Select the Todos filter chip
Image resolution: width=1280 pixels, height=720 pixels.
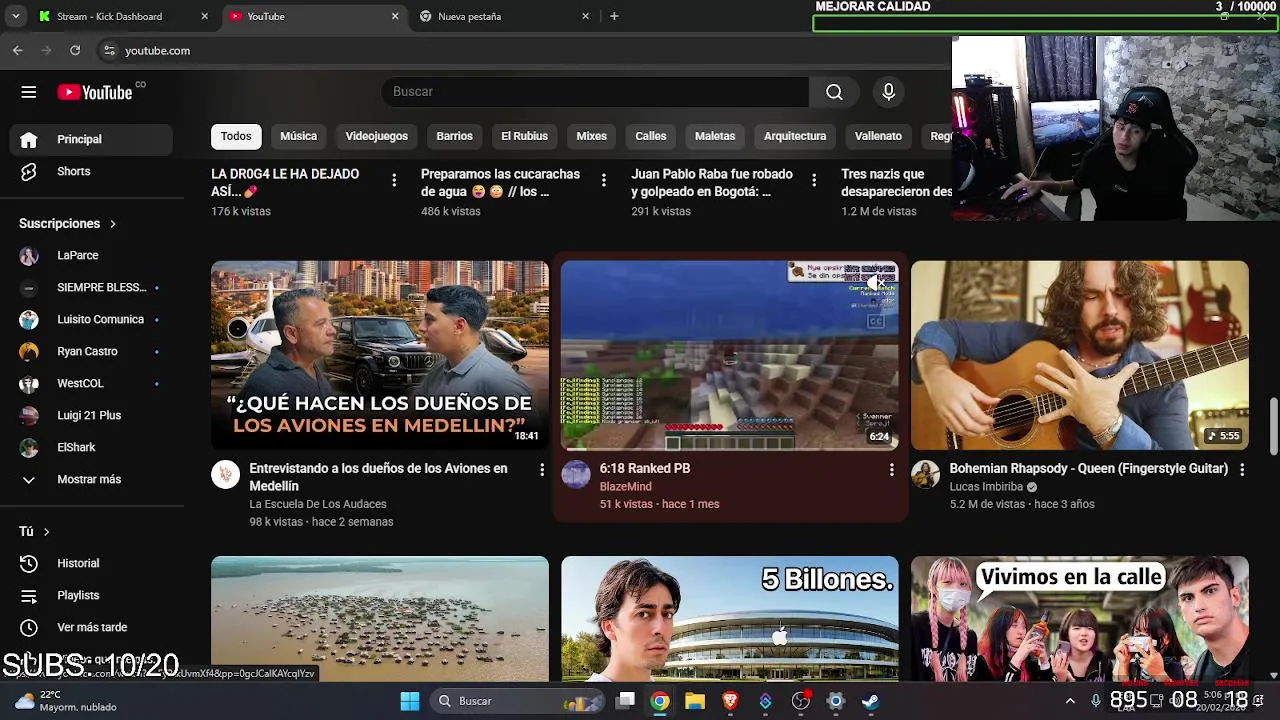(x=236, y=136)
